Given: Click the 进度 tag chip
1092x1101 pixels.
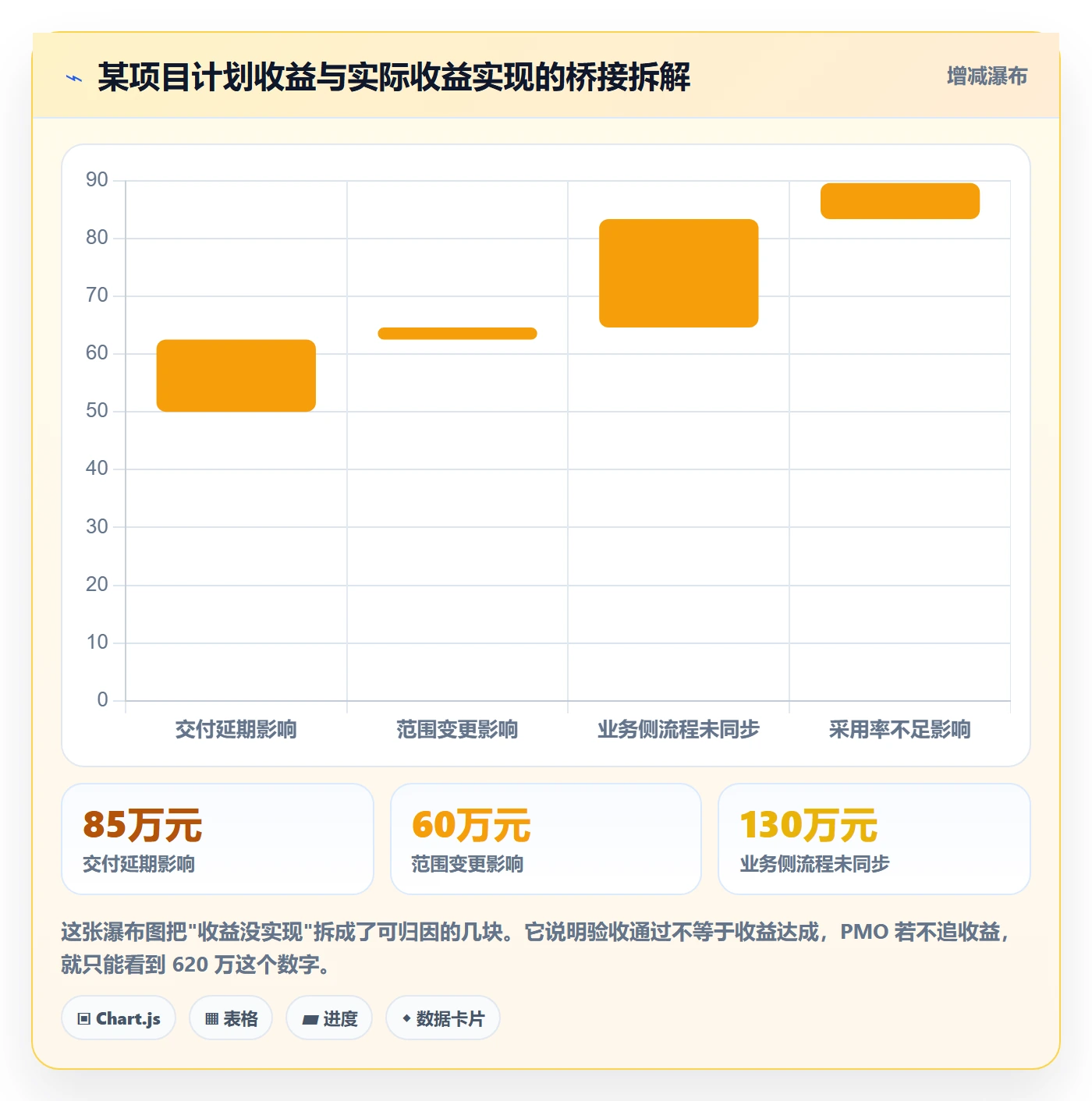Looking at the screenshot, I should point(329,1018).
